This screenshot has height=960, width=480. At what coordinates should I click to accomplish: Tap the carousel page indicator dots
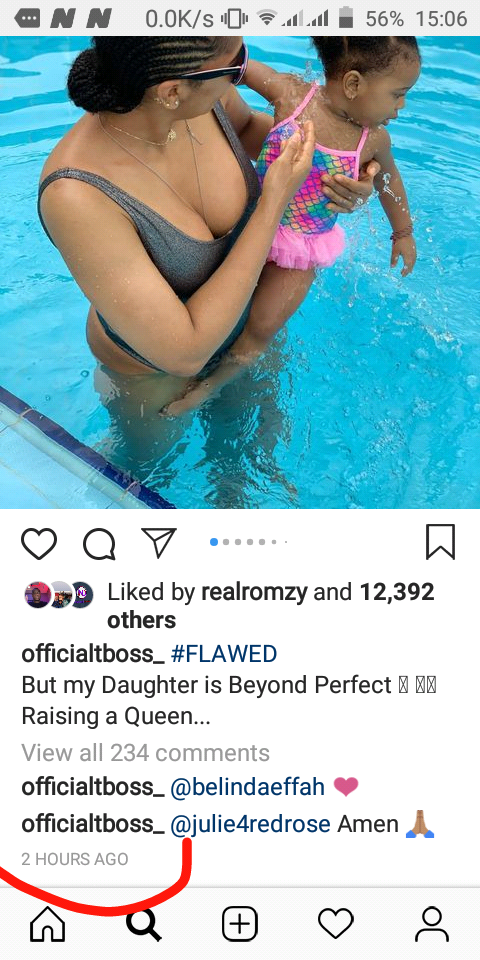(249, 542)
